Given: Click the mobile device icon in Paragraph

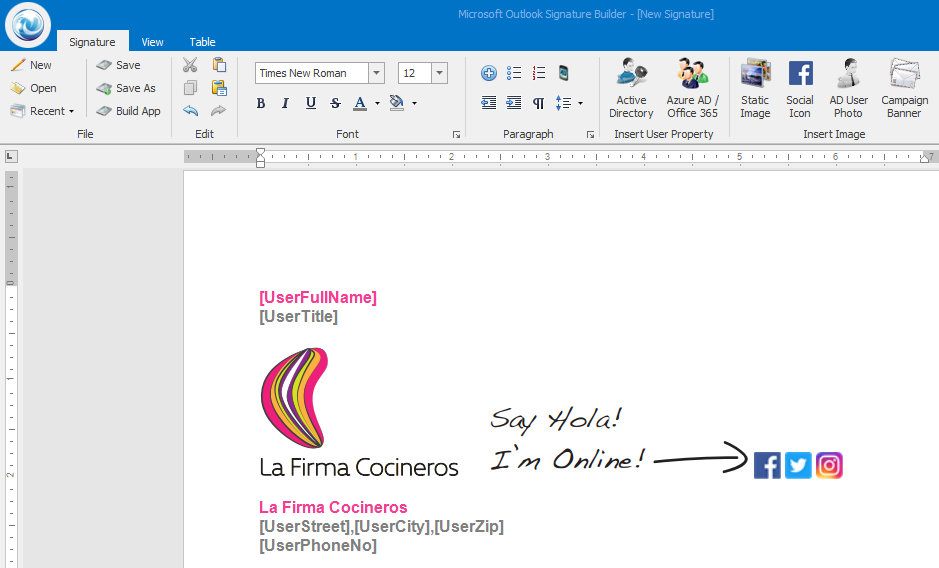Looking at the screenshot, I should tap(564, 73).
